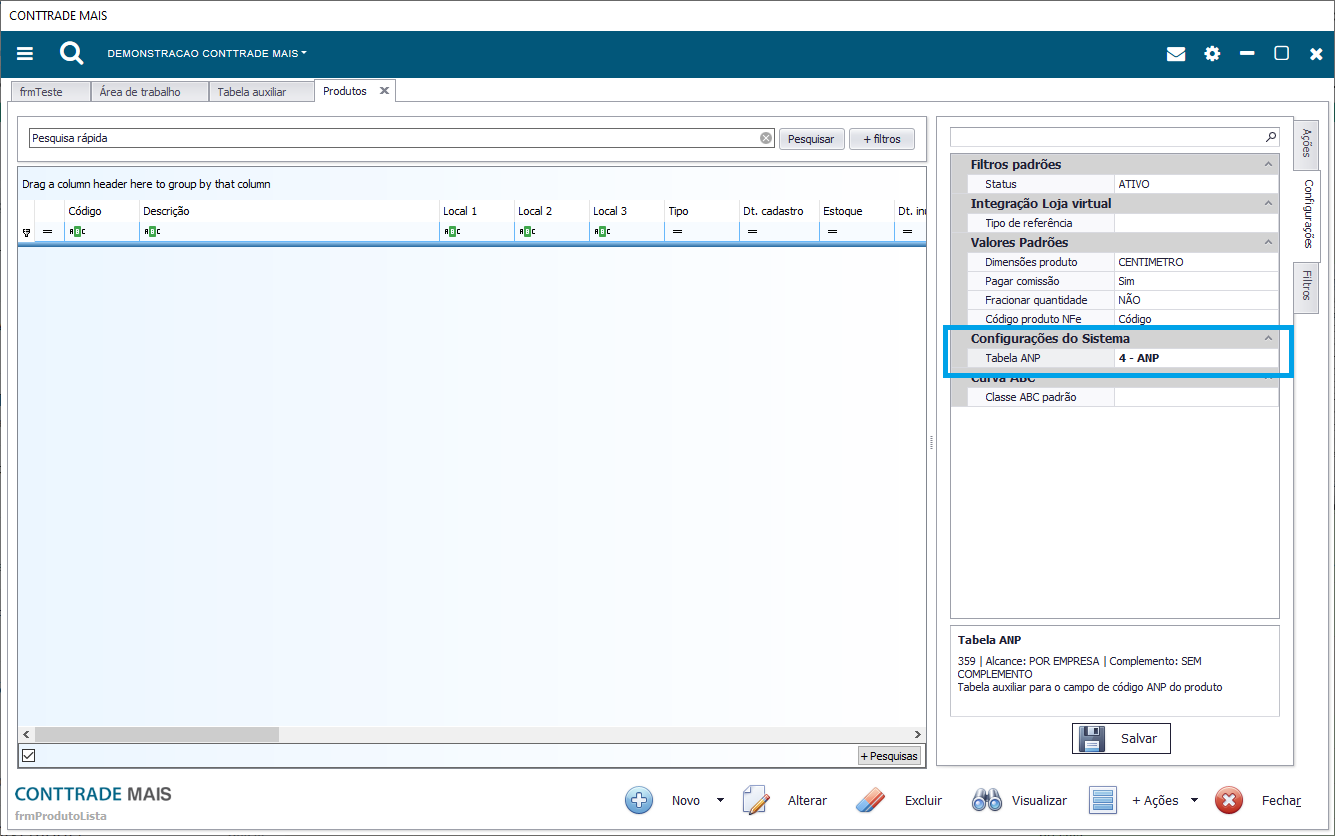1335x836 pixels.
Task: Click the floppy disk Salvar icon
Action: [x=1093, y=739]
